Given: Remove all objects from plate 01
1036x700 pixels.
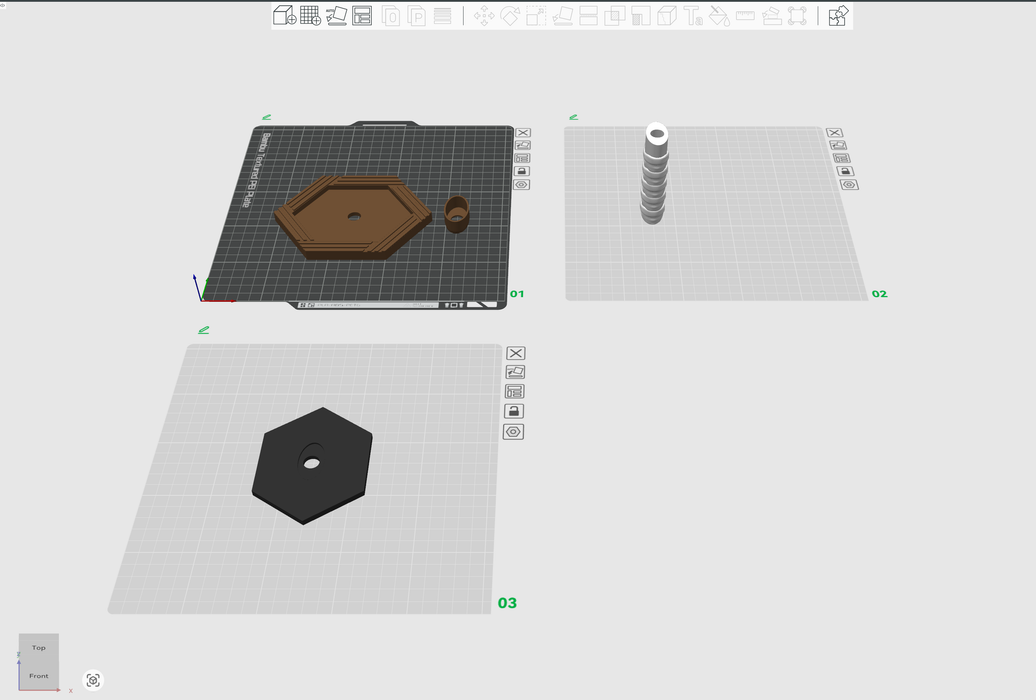Looking at the screenshot, I should [x=522, y=133].
